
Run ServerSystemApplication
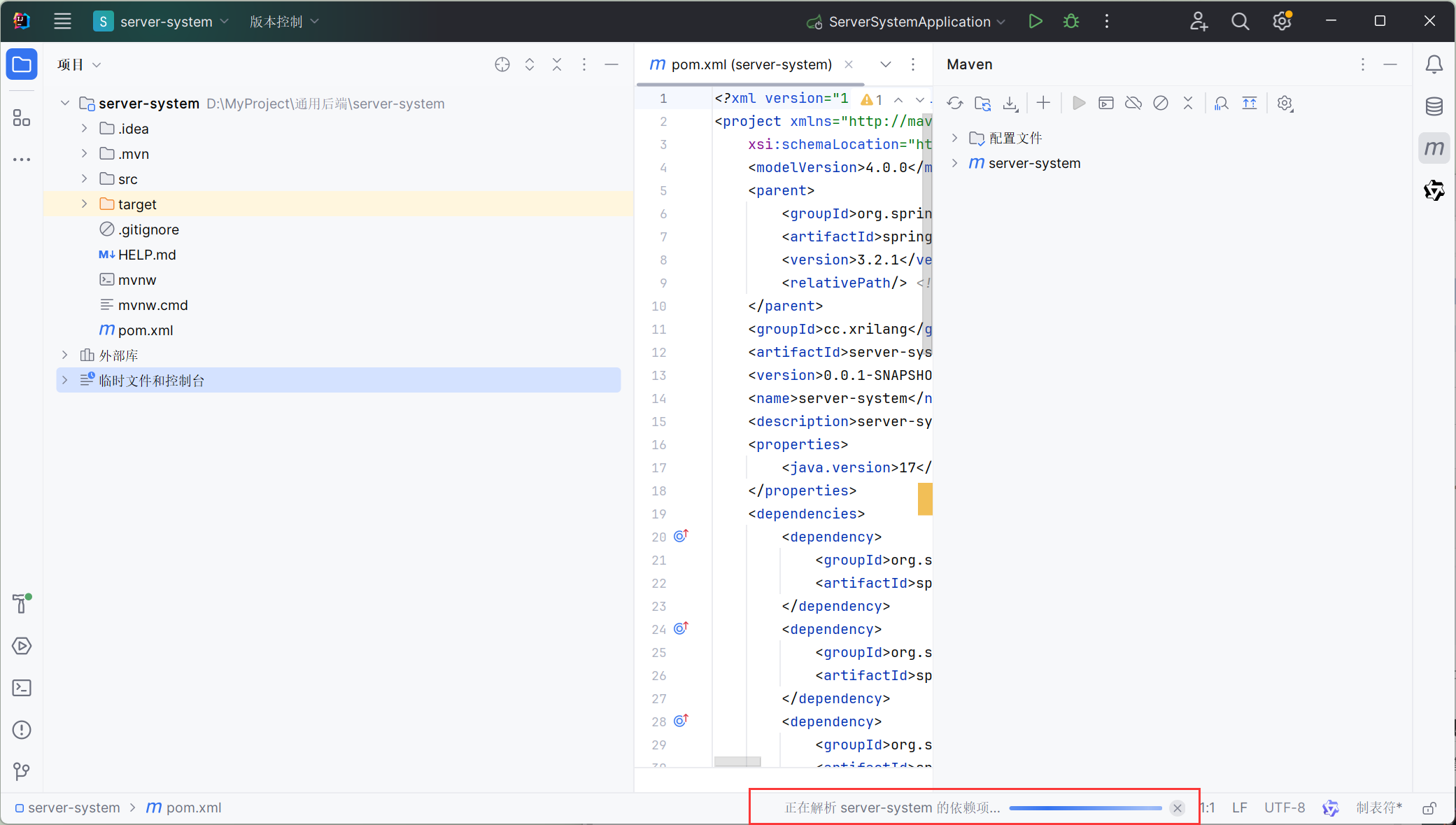click(x=1035, y=21)
